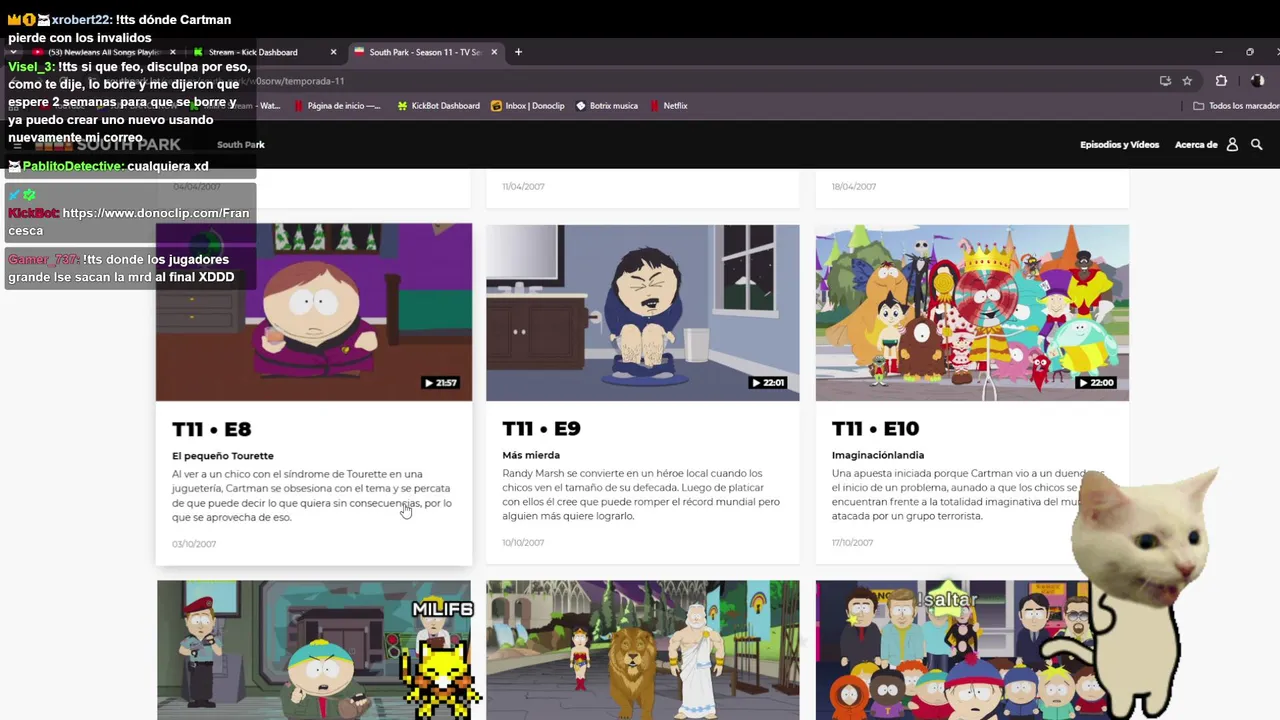This screenshot has width=1280, height=720.
Task: Open a new browser tab with plus
Action: [518, 52]
